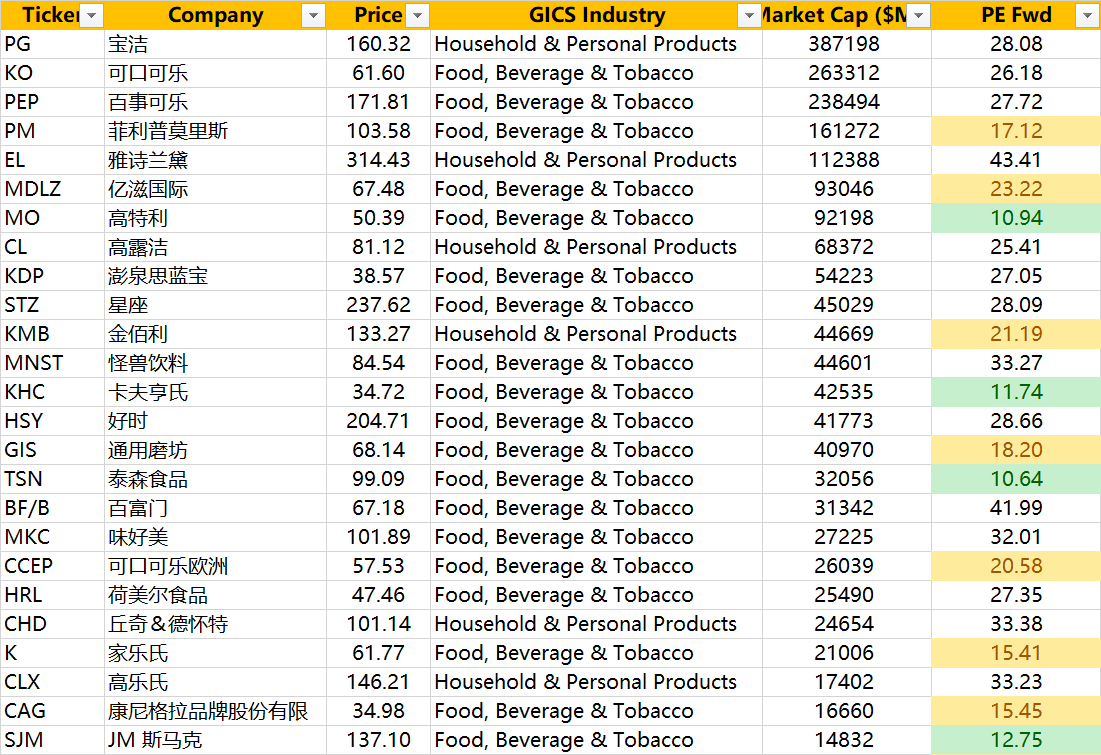The height and width of the screenshot is (755, 1101).
Task: Select the EL ticker cell
Action: [x=53, y=160]
